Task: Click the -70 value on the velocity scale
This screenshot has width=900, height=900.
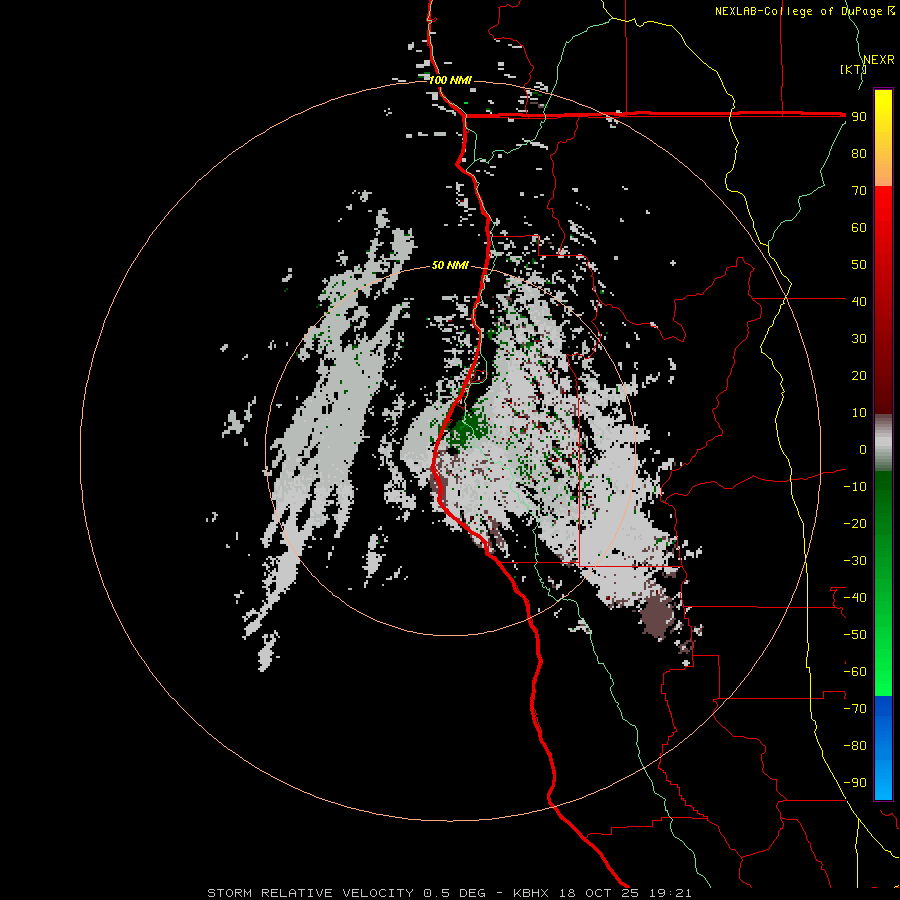Action: (855, 709)
